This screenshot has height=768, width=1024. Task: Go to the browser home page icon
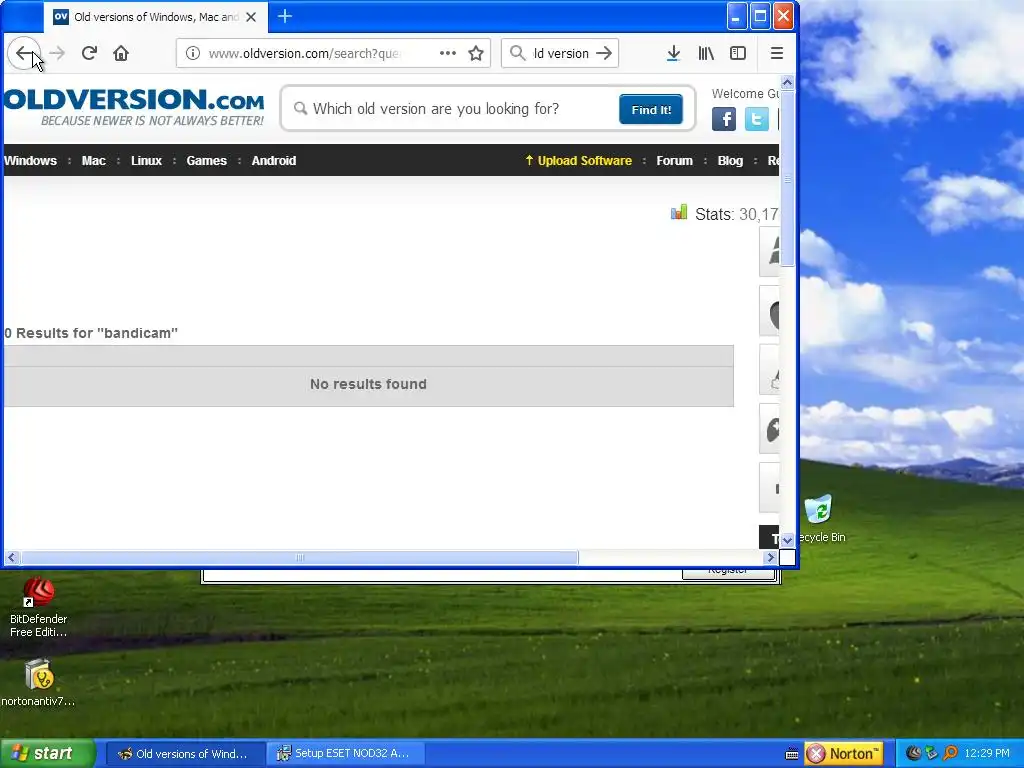121,54
